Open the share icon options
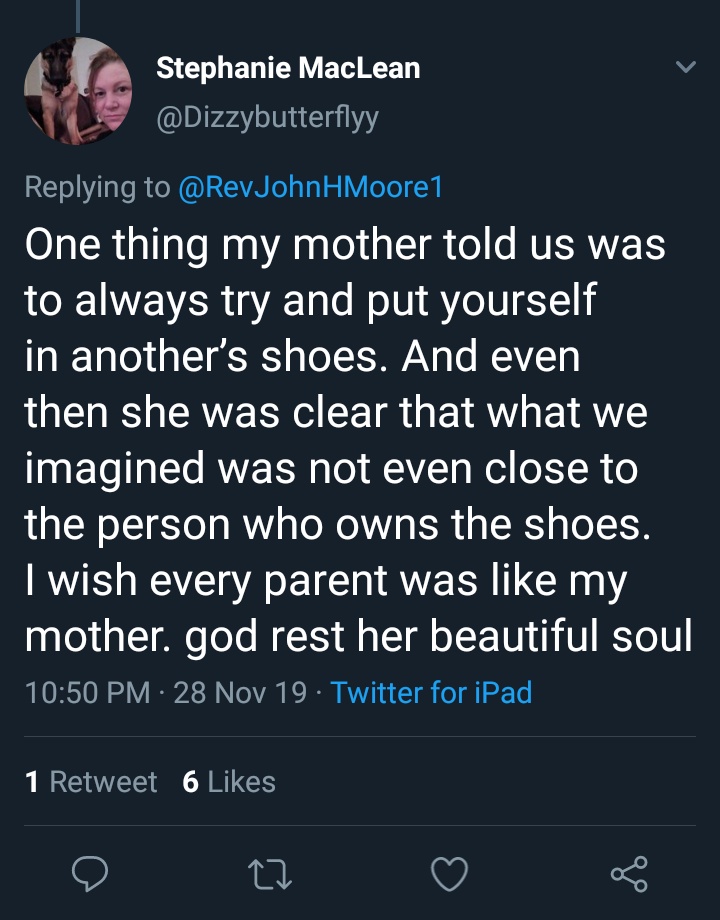 click(x=629, y=874)
